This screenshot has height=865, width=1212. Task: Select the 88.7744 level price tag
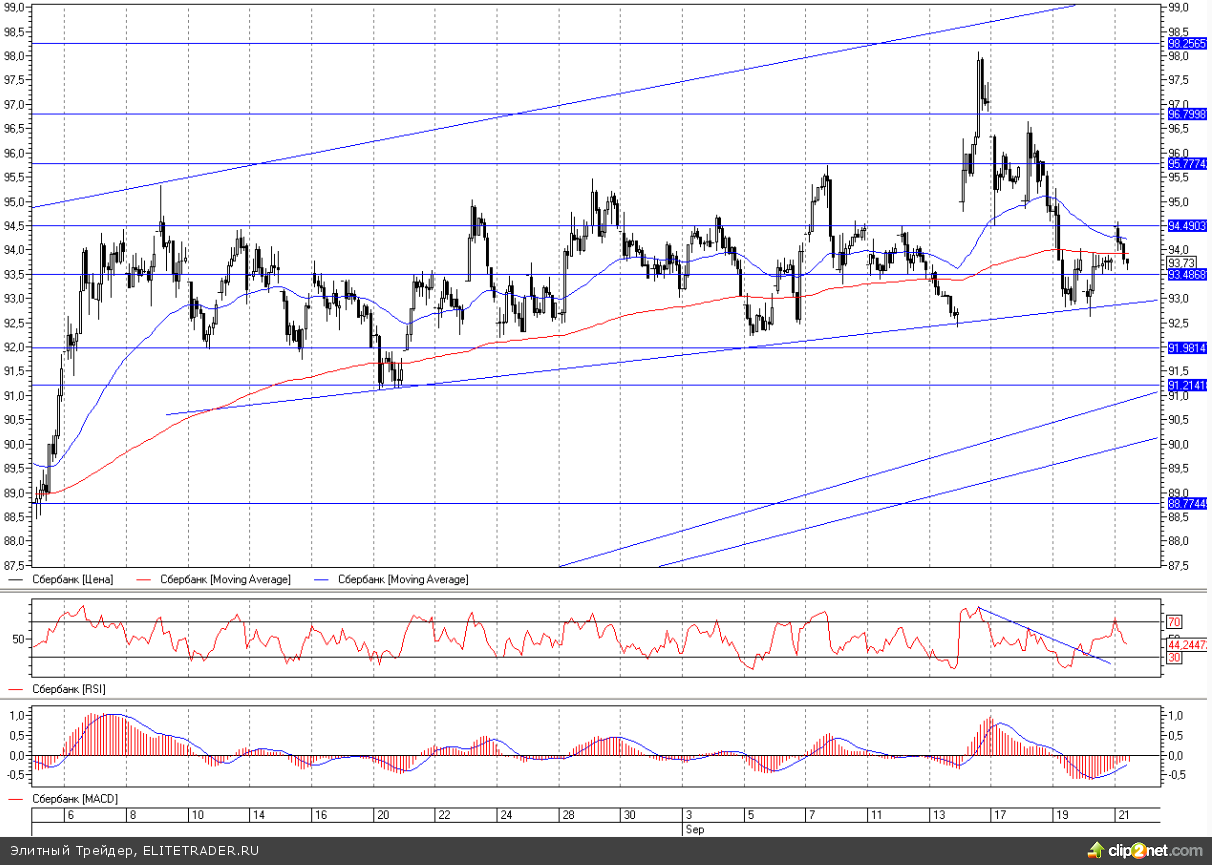click(1186, 504)
